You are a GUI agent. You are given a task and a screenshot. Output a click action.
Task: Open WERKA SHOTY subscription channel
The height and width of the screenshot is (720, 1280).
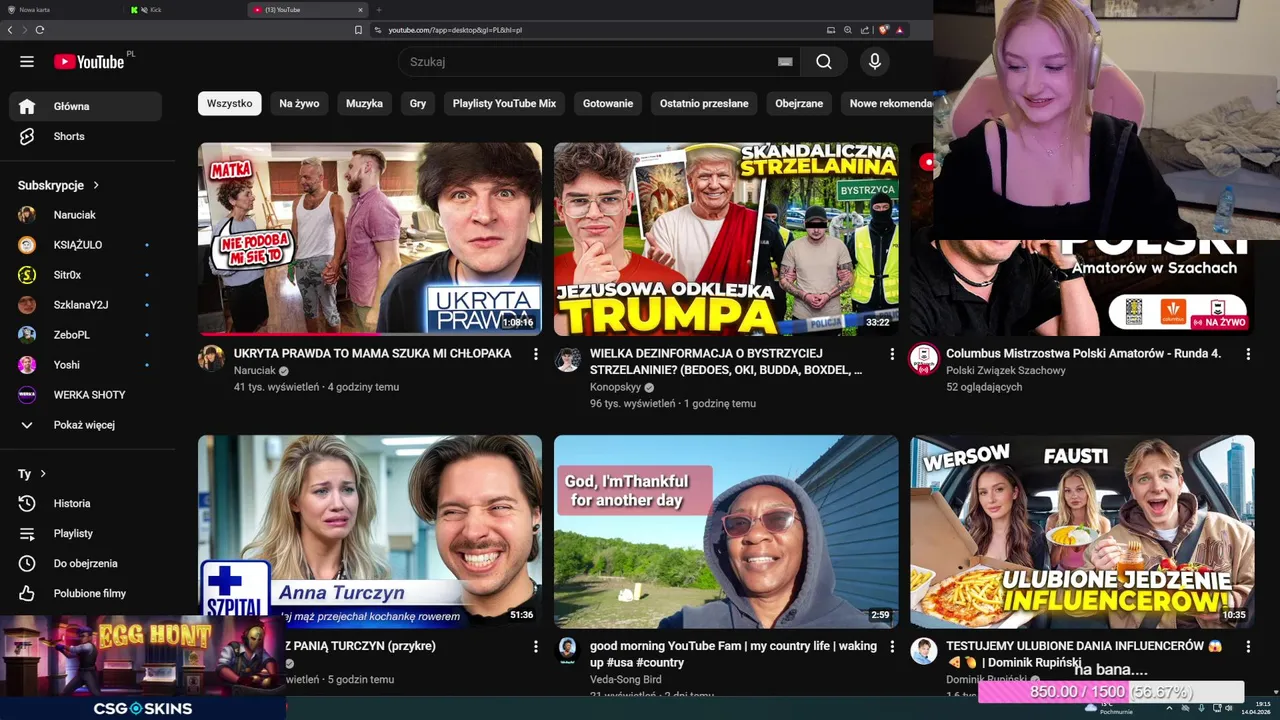coord(85,395)
